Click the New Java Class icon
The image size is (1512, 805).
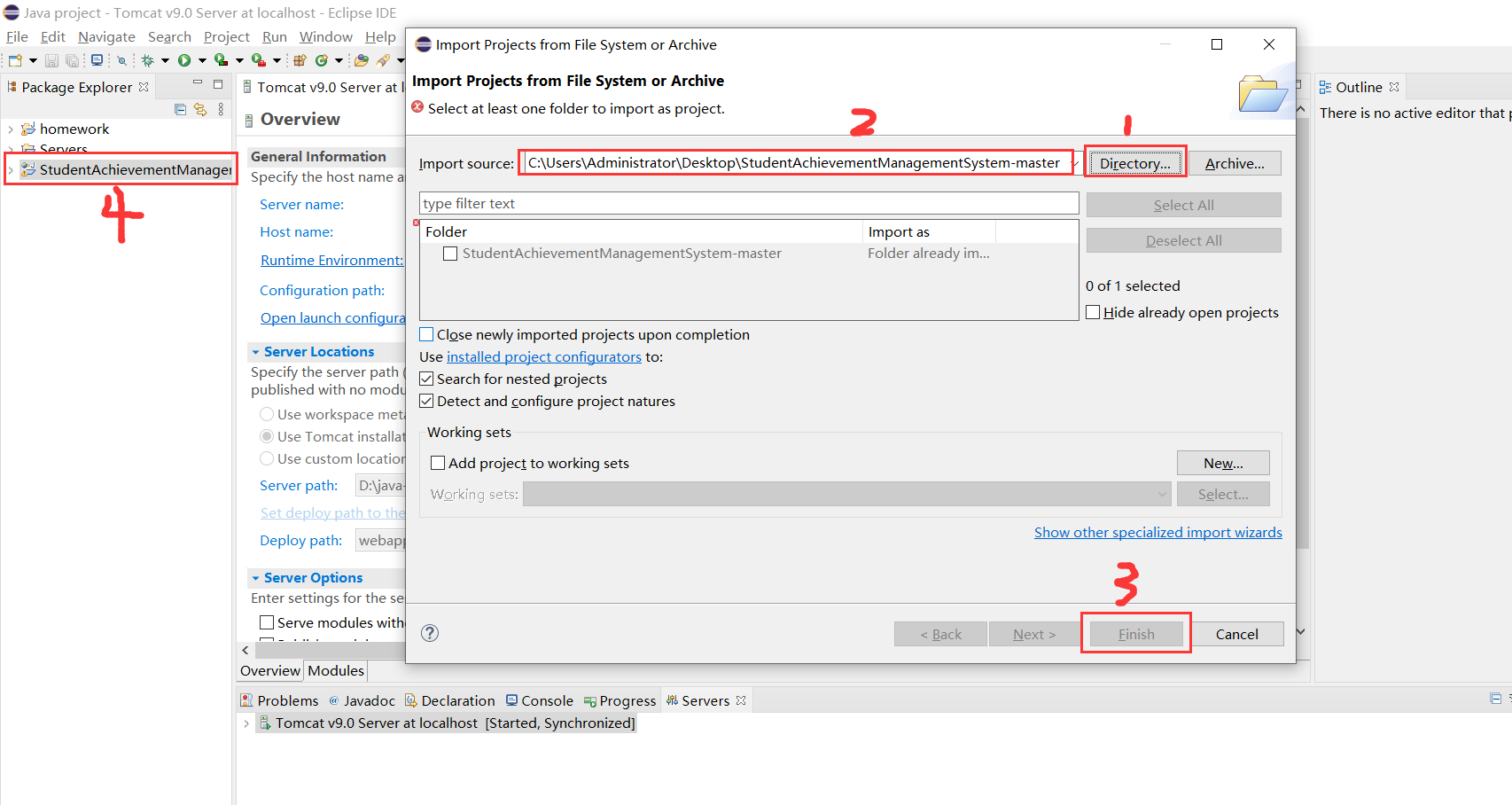[x=322, y=60]
